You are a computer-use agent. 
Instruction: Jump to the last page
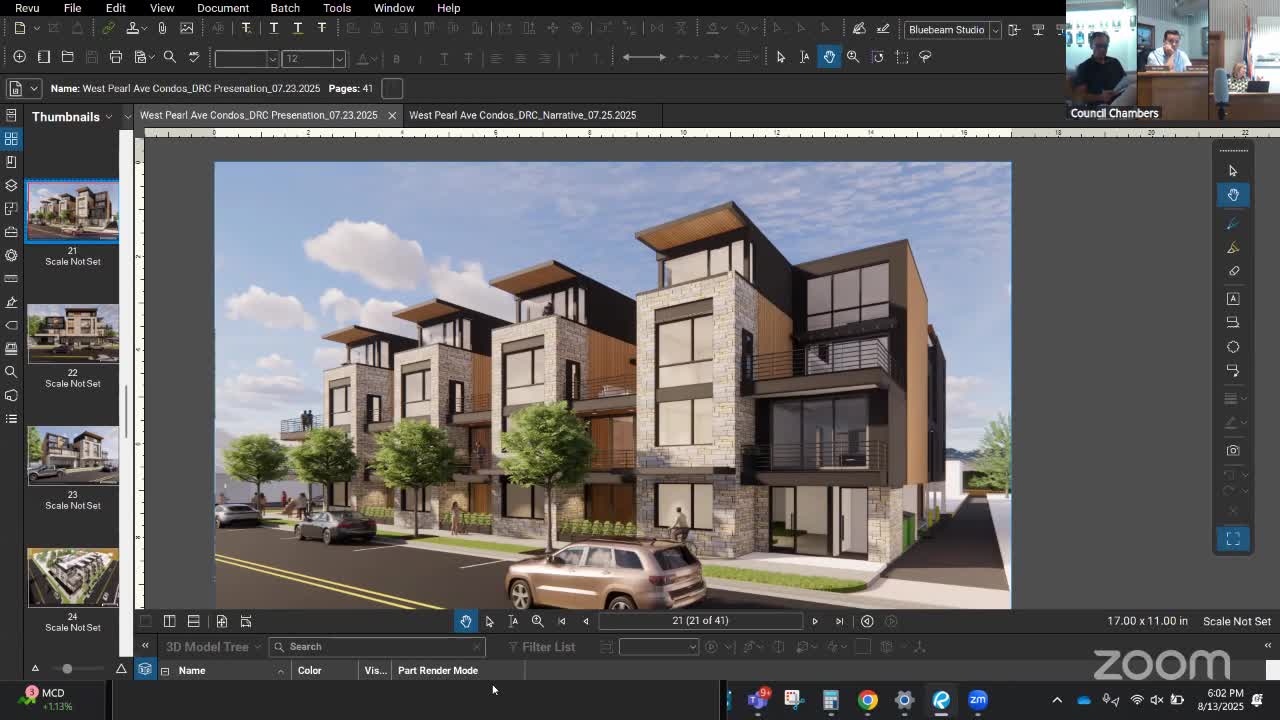click(x=839, y=621)
